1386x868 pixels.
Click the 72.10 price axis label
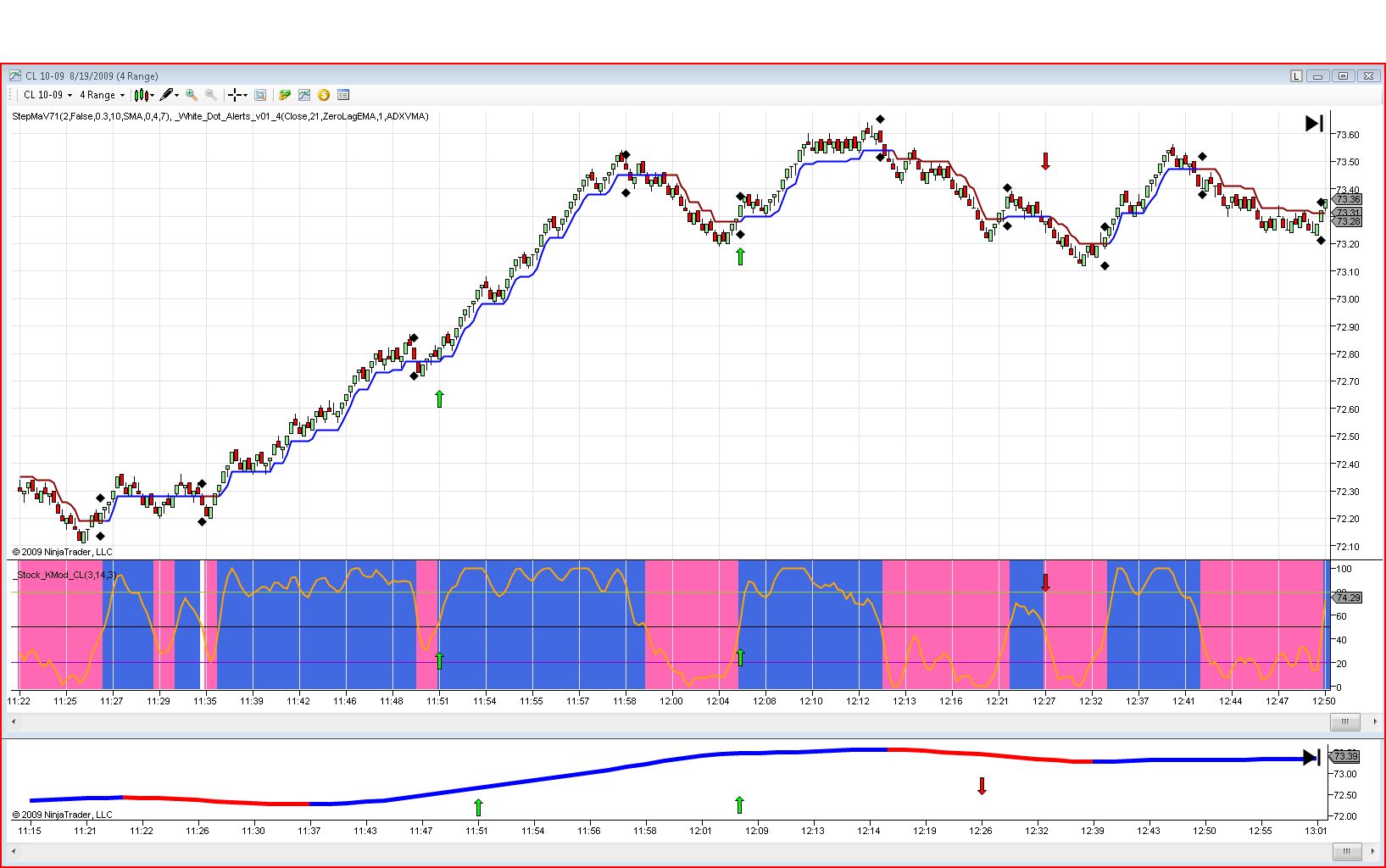tap(1347, 547)
